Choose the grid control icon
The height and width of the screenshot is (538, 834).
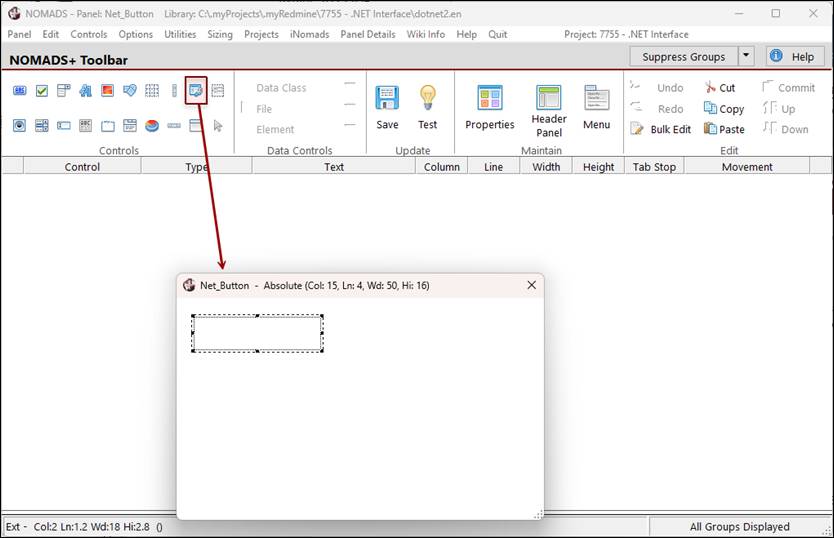point(152,91)
